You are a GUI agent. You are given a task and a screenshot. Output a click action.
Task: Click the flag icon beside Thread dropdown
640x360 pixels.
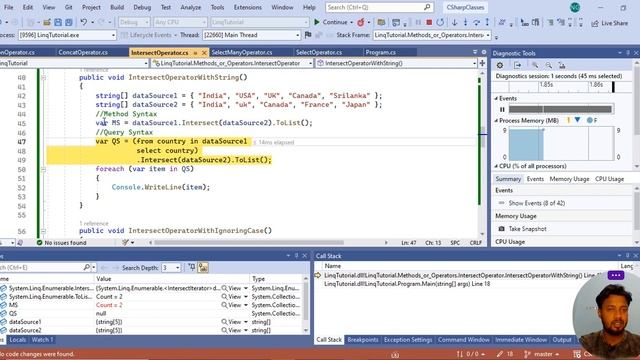tap(308, 35)
